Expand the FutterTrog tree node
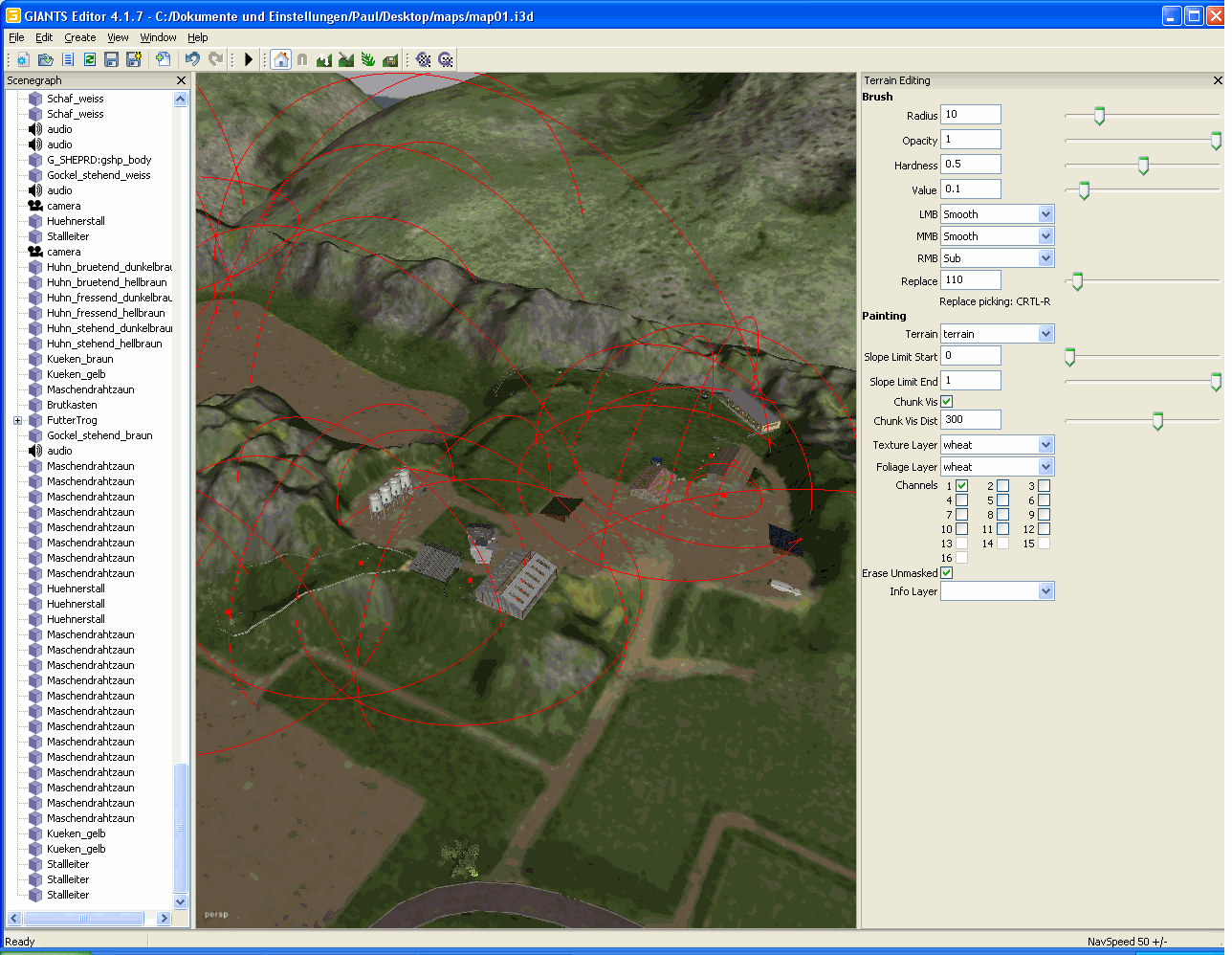1232x955 pixels. [x=17, y=420]
